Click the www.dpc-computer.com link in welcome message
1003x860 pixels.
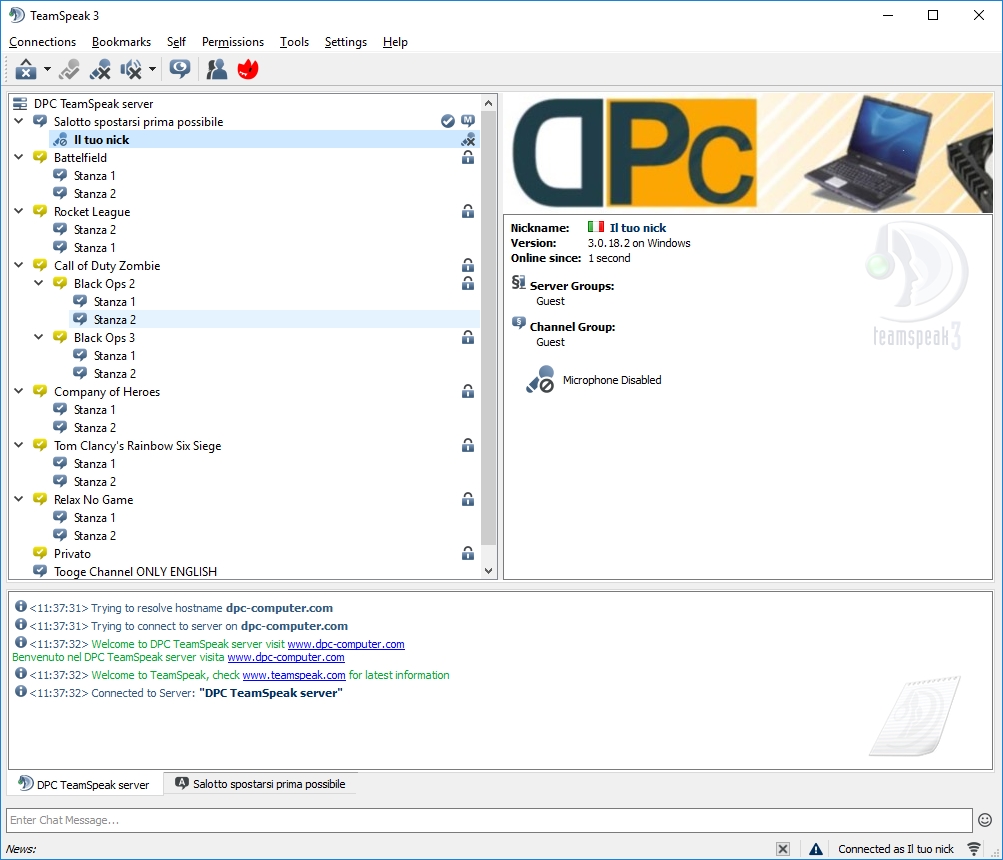click(x=346, y=644)
